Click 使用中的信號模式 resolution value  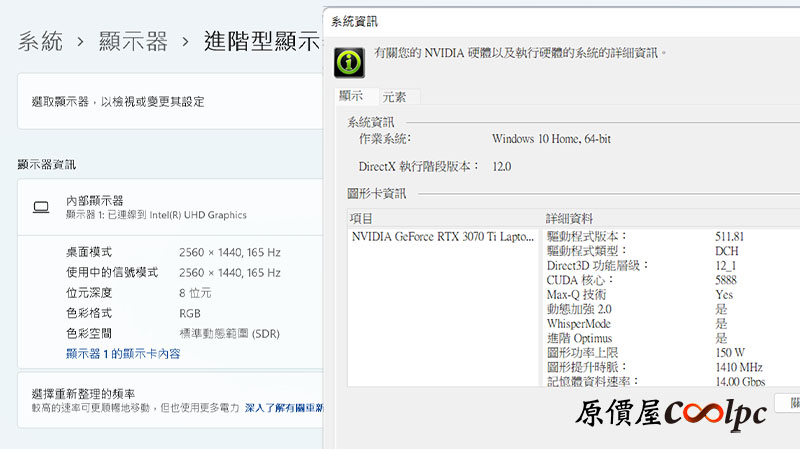coord(230,272)
